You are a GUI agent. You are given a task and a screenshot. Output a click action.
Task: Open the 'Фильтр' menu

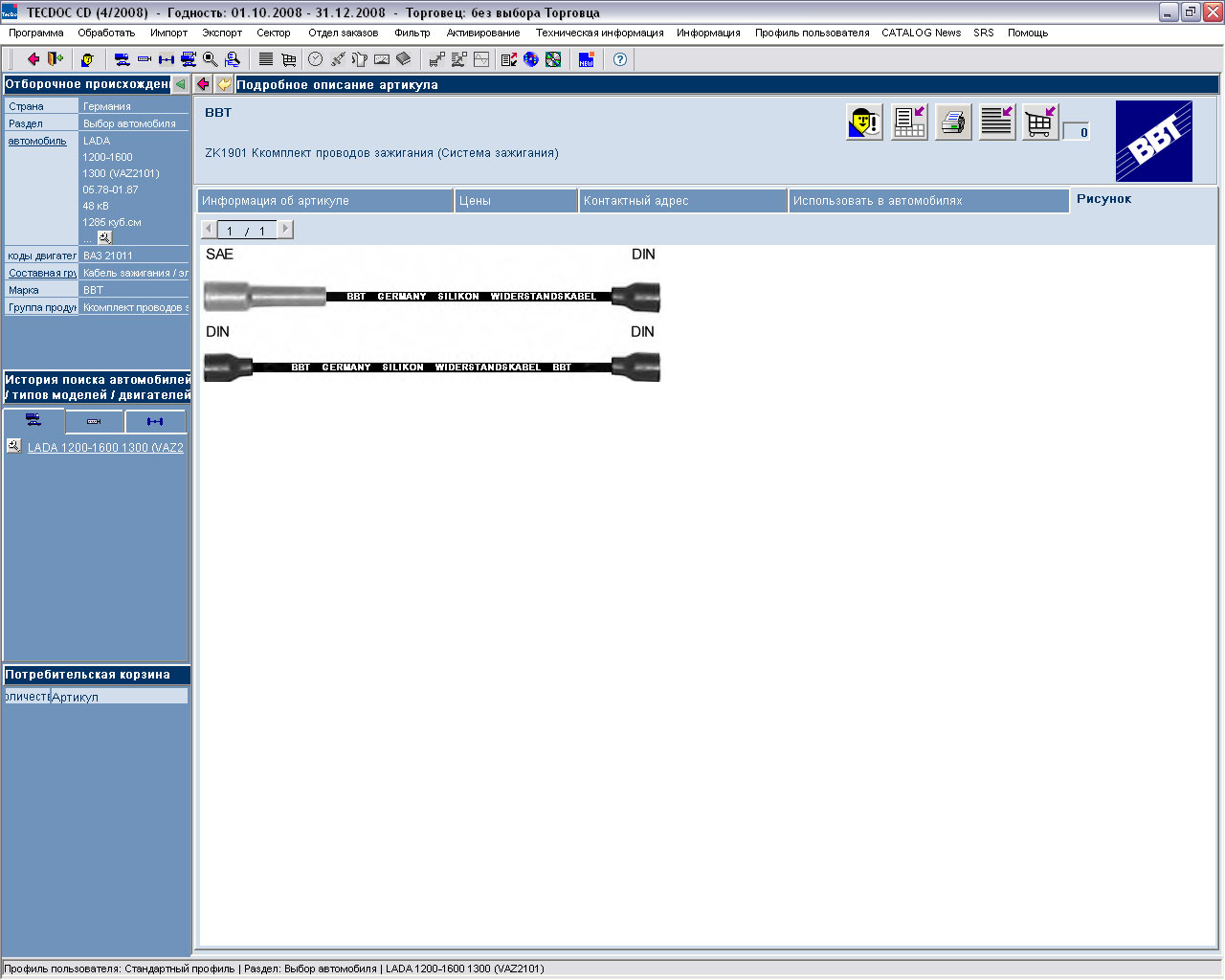point(412,33)
